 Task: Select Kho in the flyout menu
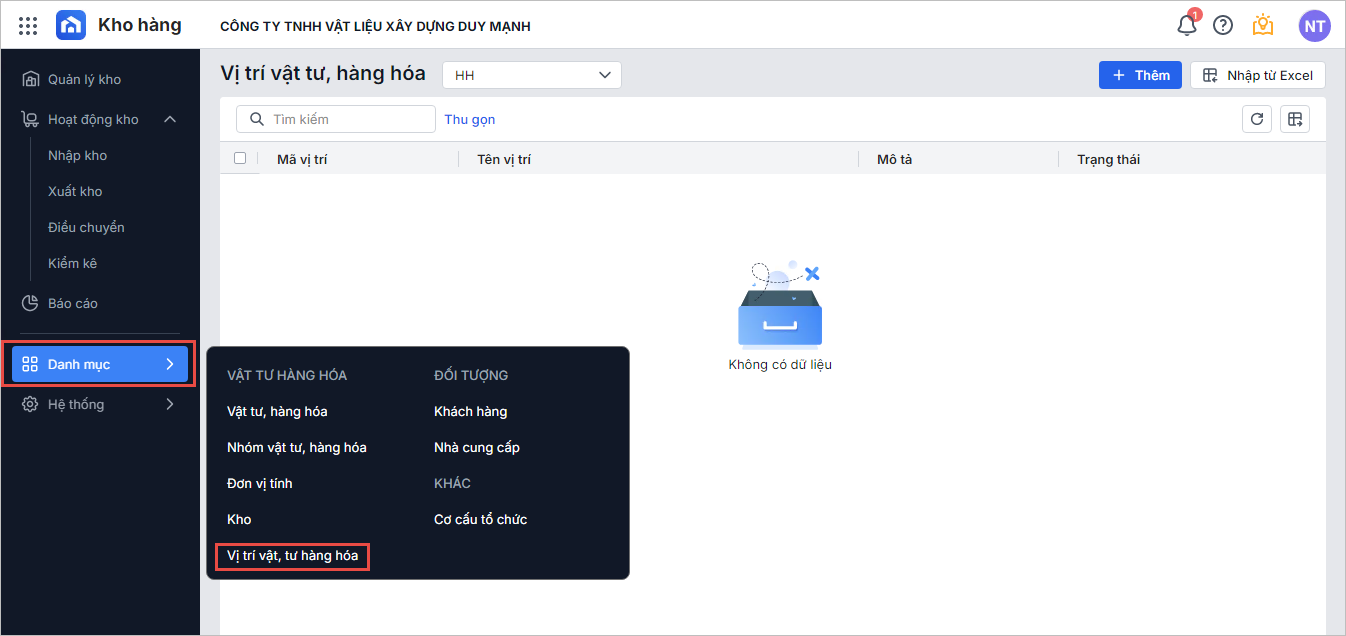(239, 519)
